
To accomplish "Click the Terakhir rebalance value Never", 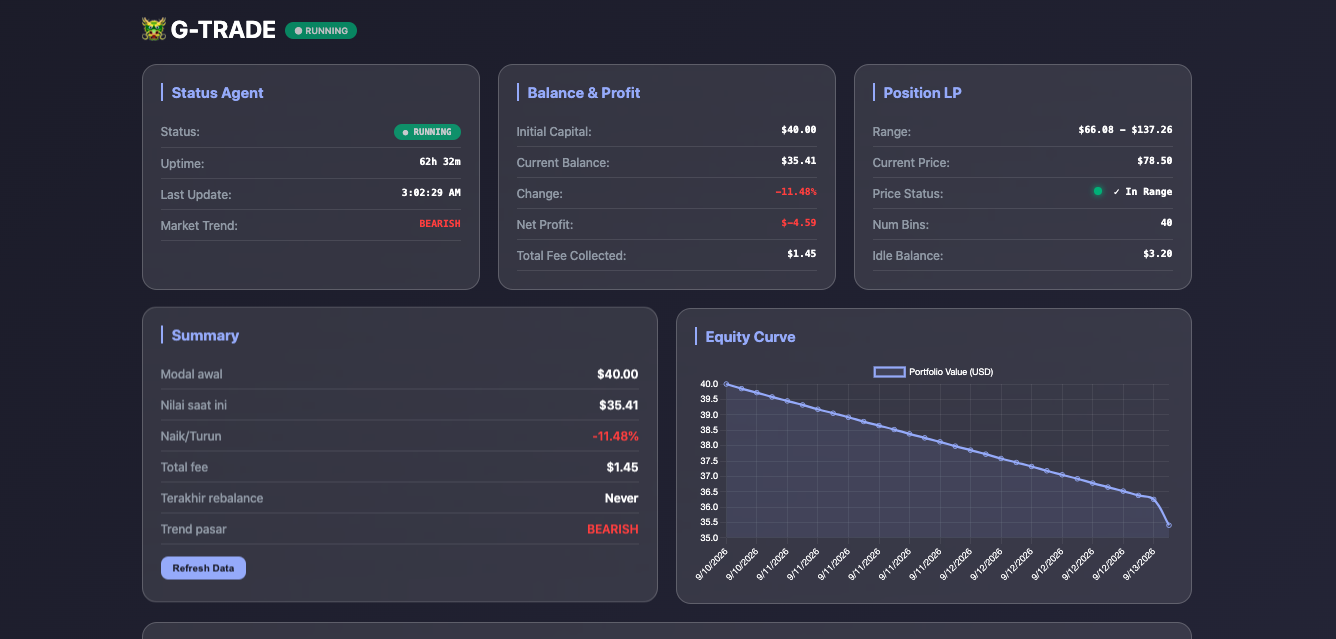I will click(622, 498).
